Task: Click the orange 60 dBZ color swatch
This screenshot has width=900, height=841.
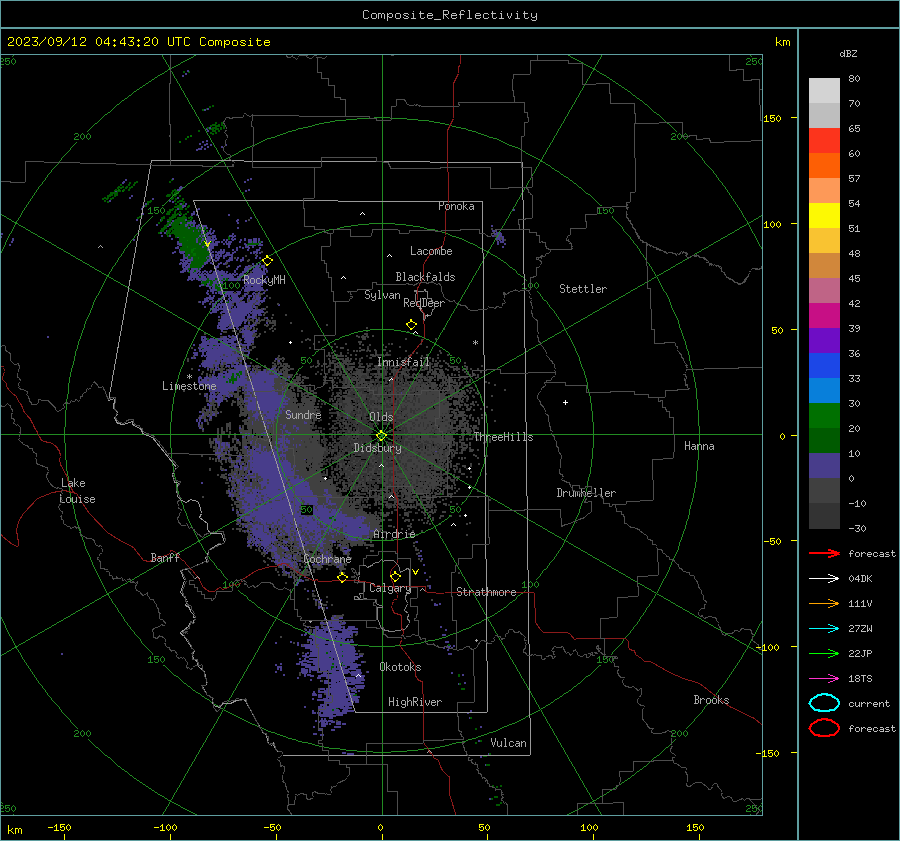Action: [x=824, y=165]
